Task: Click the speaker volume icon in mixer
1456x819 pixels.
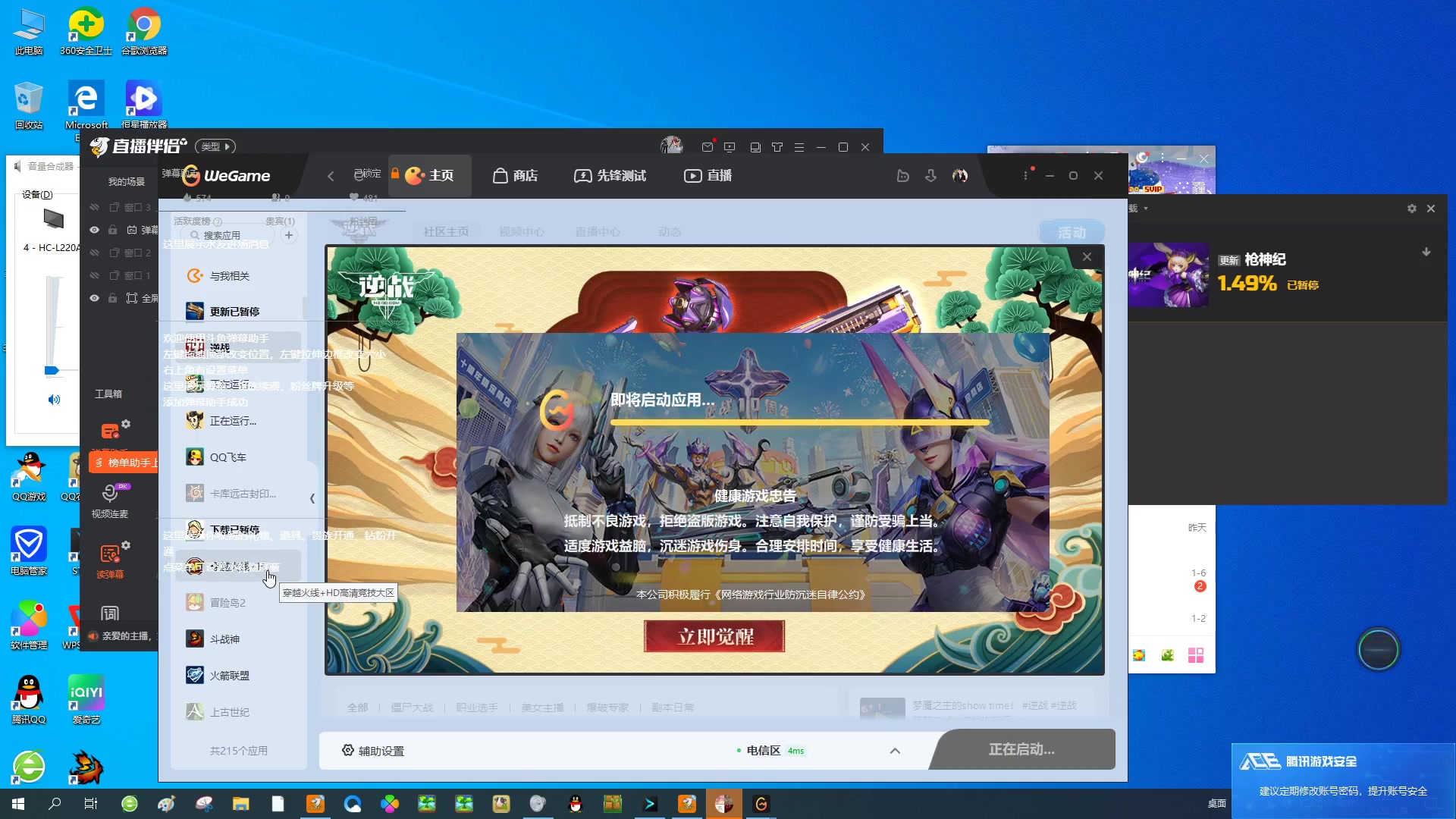Action: pos(54,400)
